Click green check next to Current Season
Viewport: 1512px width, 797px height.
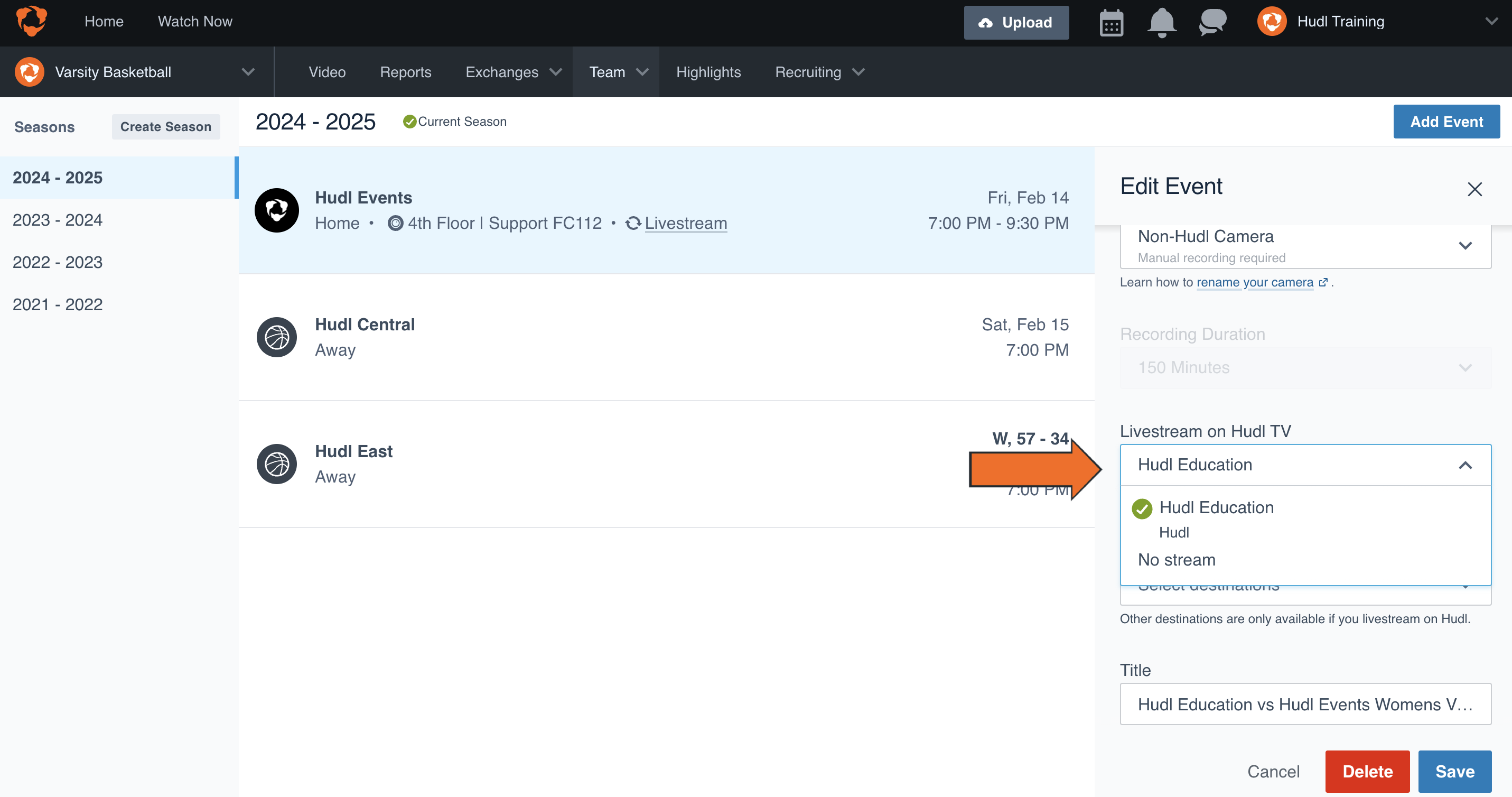coord(409,122)
